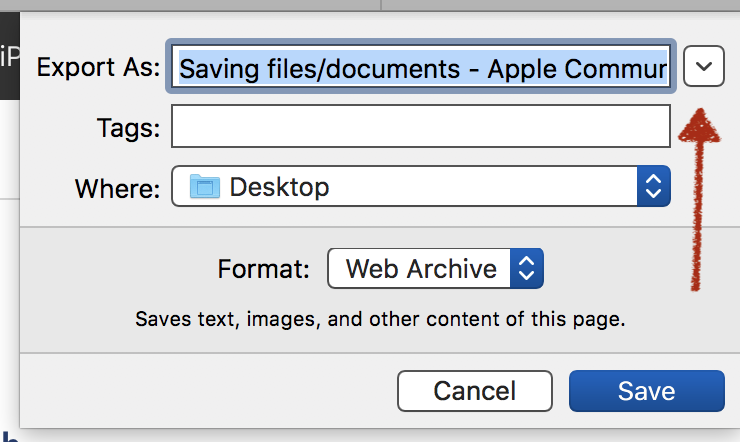The image size is (740, 442).
Task: Click the "Desktop" text in Where popup
Action: point(279,187)
